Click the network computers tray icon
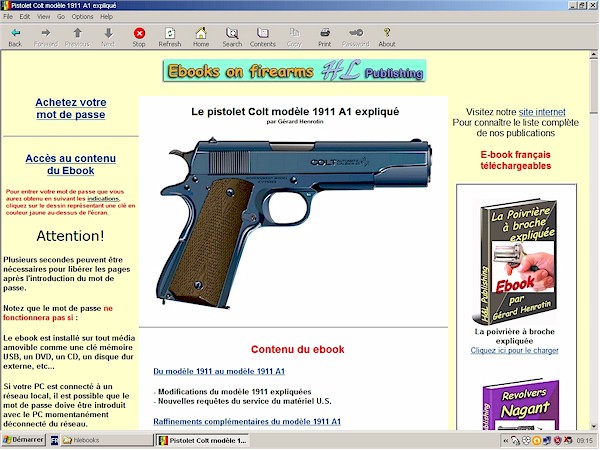The width and height of the screenshot is (600, 450). (546, 441)
